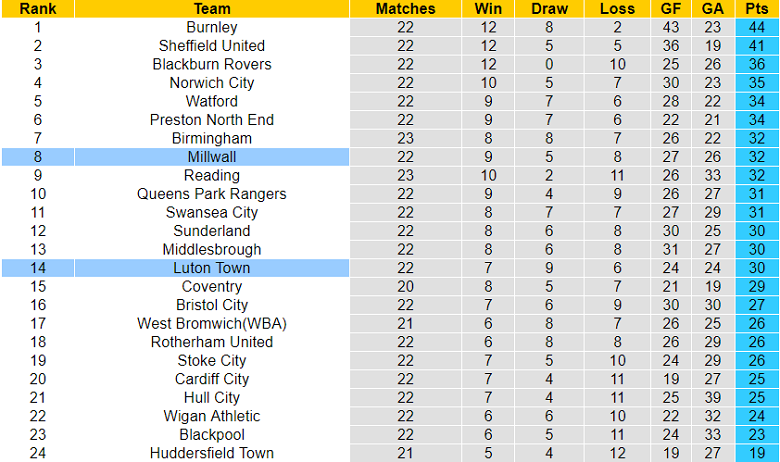The height and width of the screenshot is (462, 780).
Task: Click the Luton Town team name
Action: 212,268
